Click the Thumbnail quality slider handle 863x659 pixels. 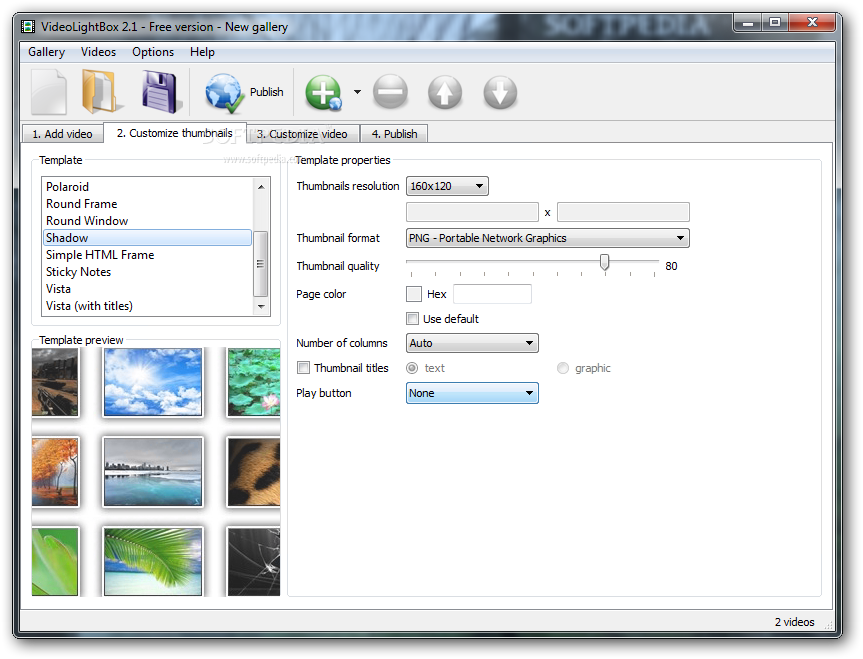pos(604,263)
